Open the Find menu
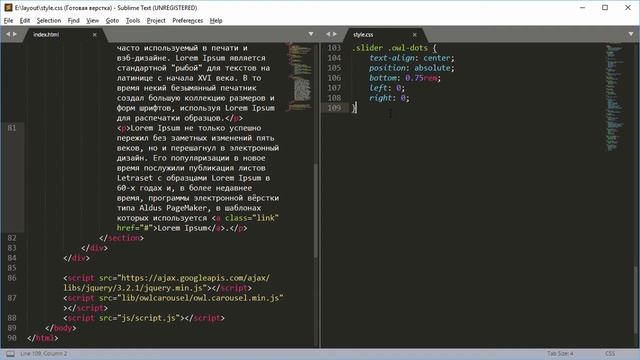 click(73, 20)
